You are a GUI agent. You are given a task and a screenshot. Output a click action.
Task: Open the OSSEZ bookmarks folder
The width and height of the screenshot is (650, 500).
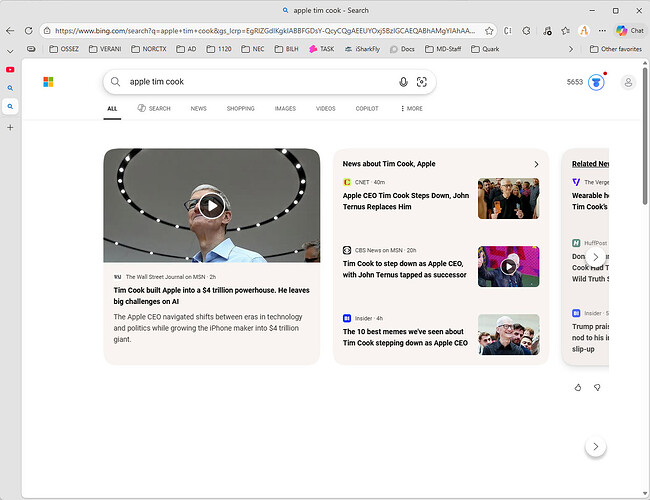64,49
